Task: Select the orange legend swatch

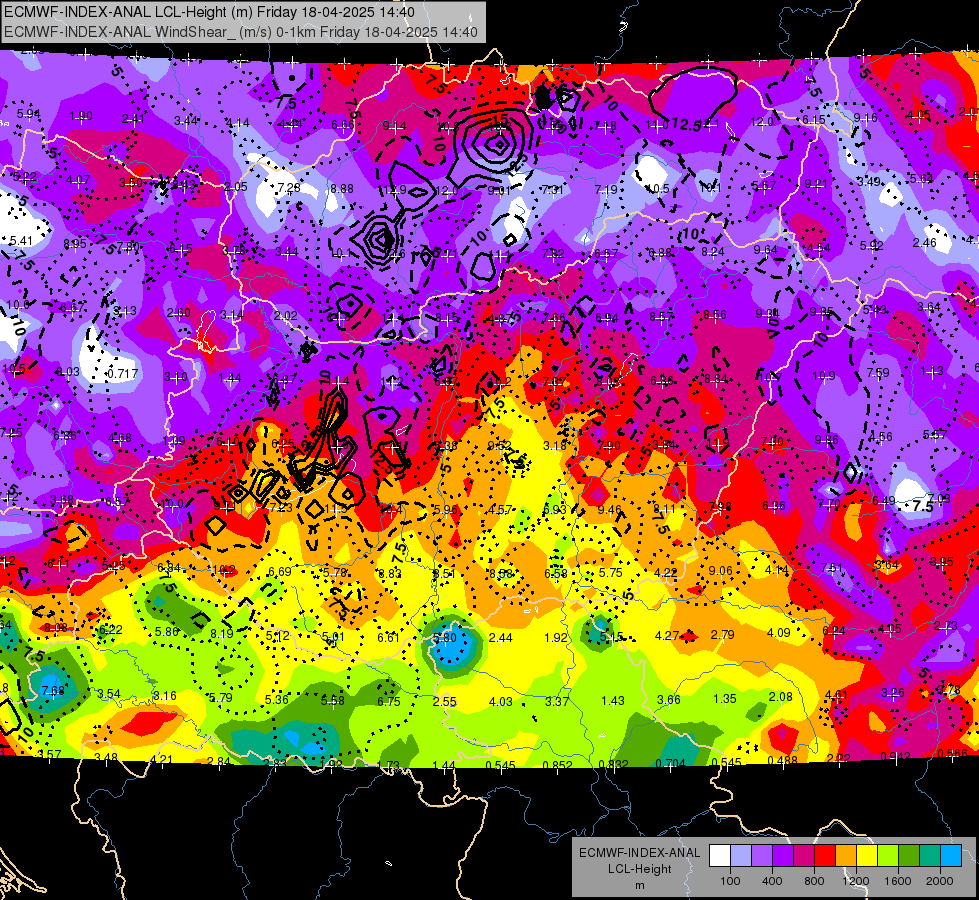Action: tap(846, 855)
